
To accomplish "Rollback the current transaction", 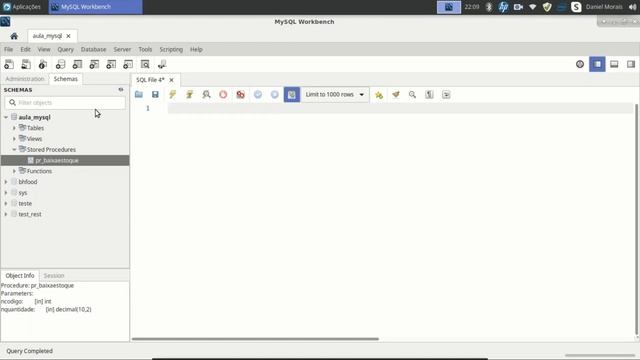I will point(275,94).
